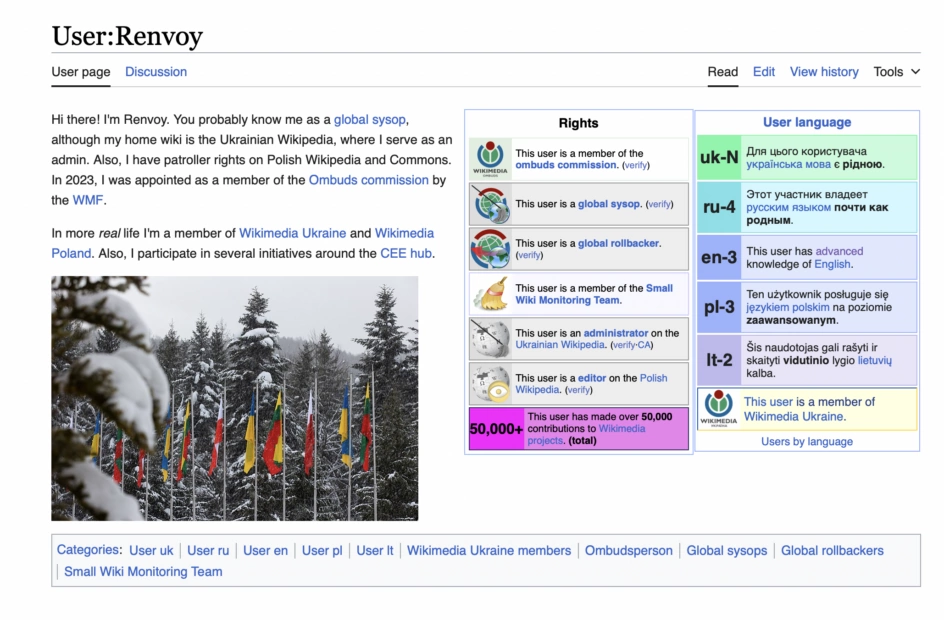Viewport: 944px width, 620px height.
Task: Open Small Wiki Monitoring Team category link
Action: [x=143, y=571]
